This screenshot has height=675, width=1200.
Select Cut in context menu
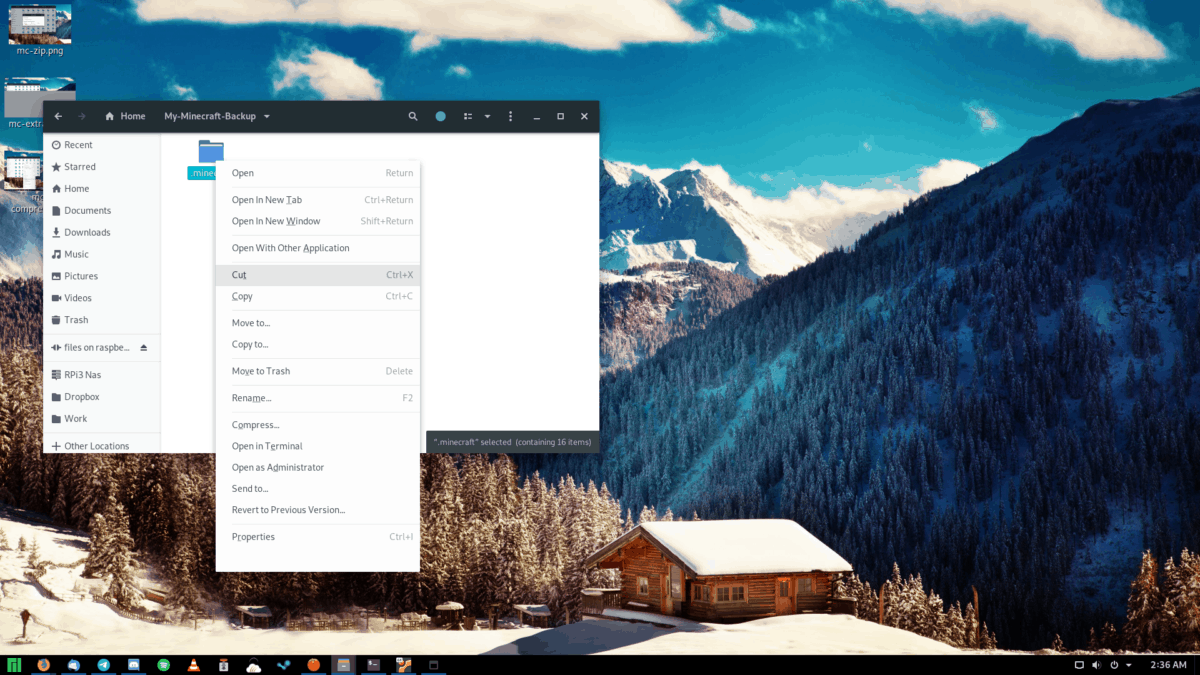click(x=318, y=275)
